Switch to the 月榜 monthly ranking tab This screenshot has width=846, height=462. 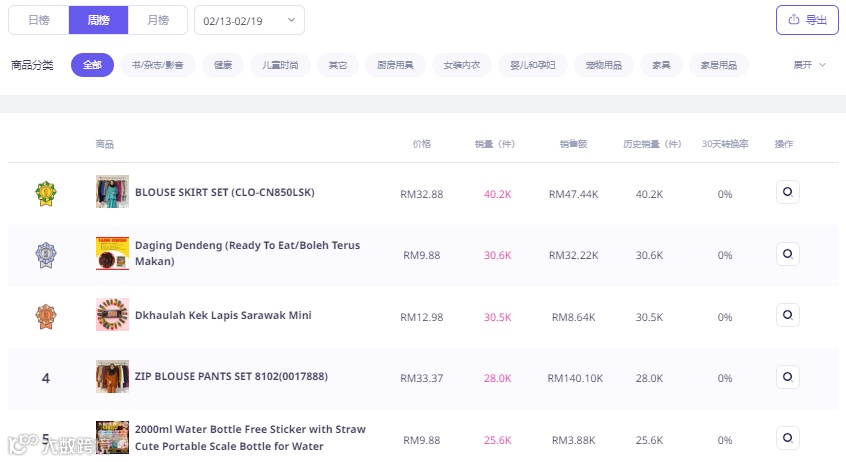(x=157, y=20)
